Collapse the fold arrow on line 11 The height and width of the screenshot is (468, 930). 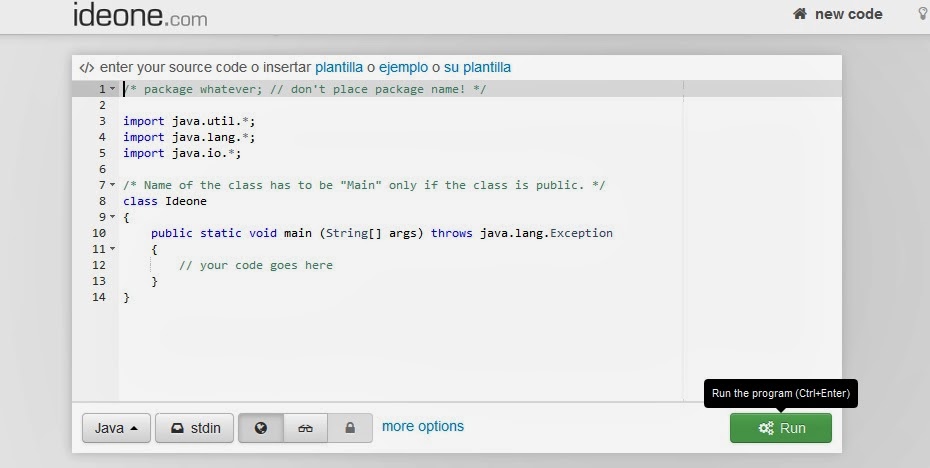[x=113, y=249]
